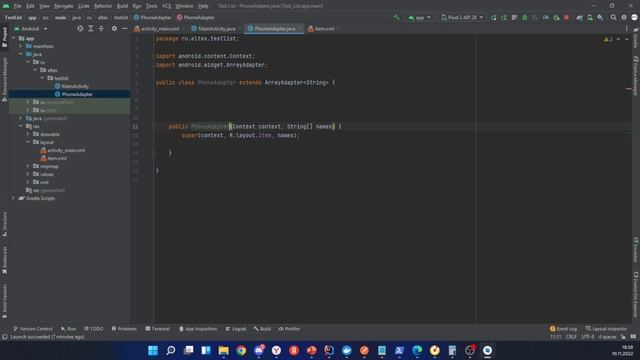Open the app run configuration dropdown
Screen dimensions: 640x360
419,18
